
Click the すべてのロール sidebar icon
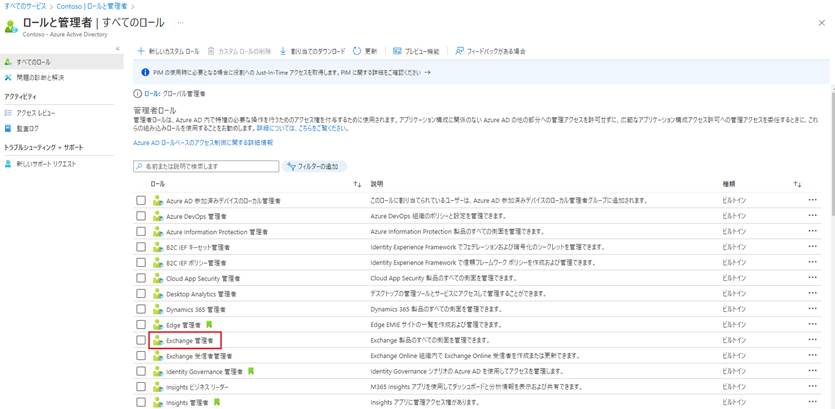pyautogui.click(x=7, y=62)
